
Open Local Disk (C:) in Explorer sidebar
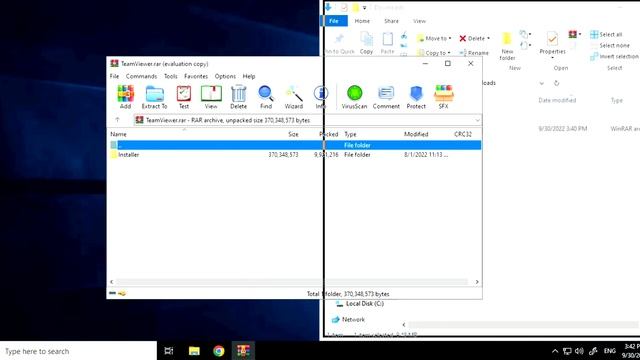pyautogui.click(x=360, y=304)
